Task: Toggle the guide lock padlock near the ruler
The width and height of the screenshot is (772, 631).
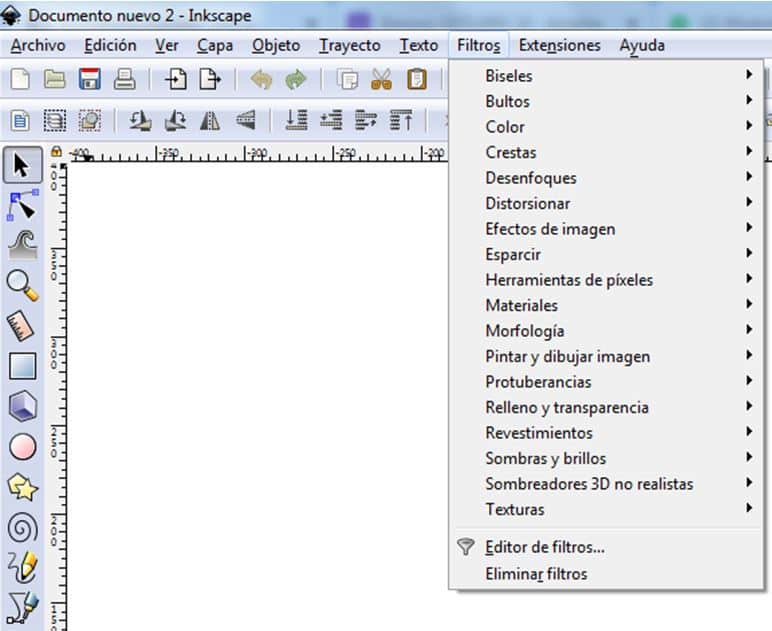Action: [57, 151]
